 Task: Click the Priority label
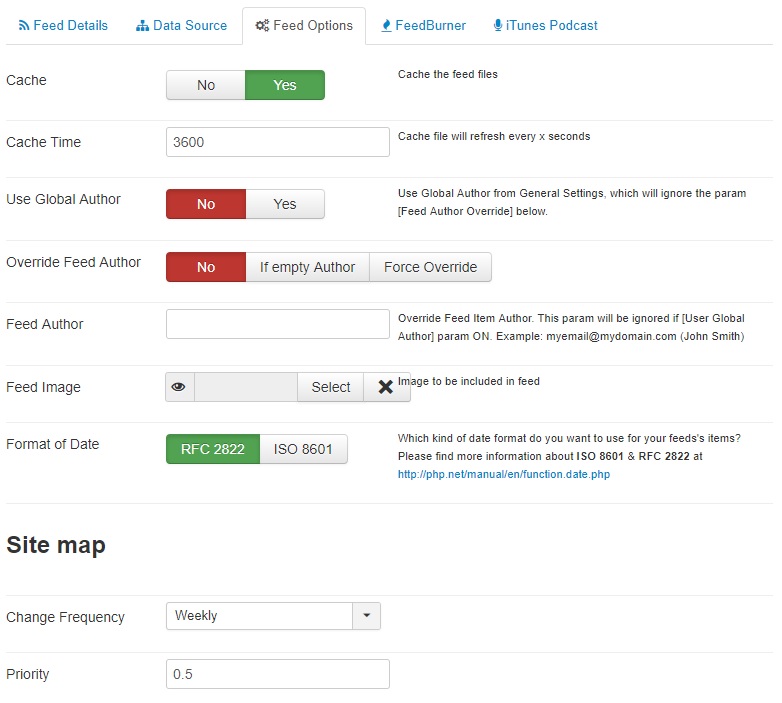pyautogui.click(x=27, y=675)
